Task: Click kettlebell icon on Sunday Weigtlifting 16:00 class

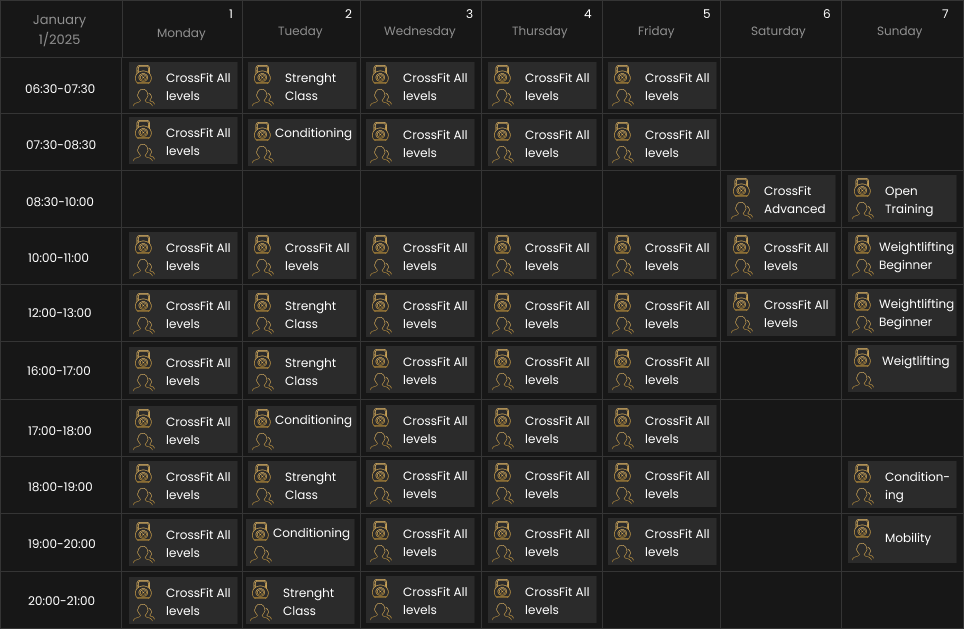Action: click(860, 357)
